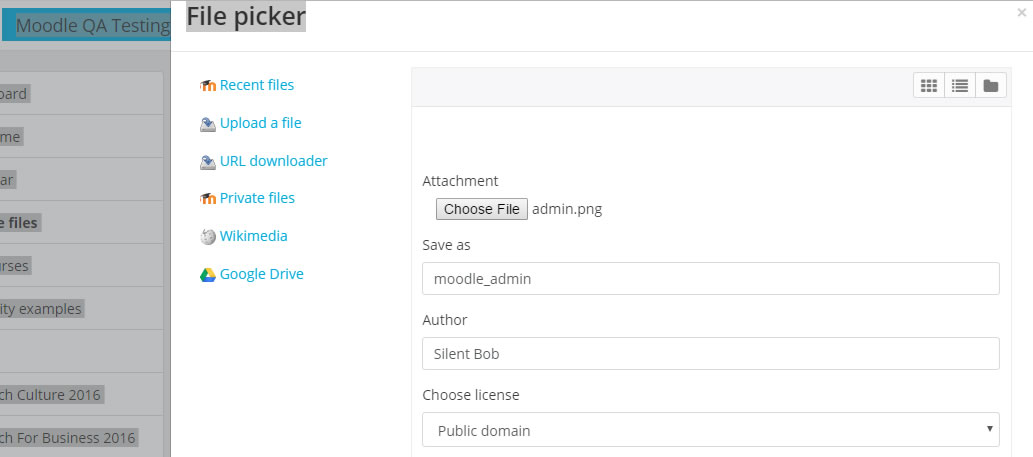
Task: Click the Google Drive icon
Action: (208, 275)
